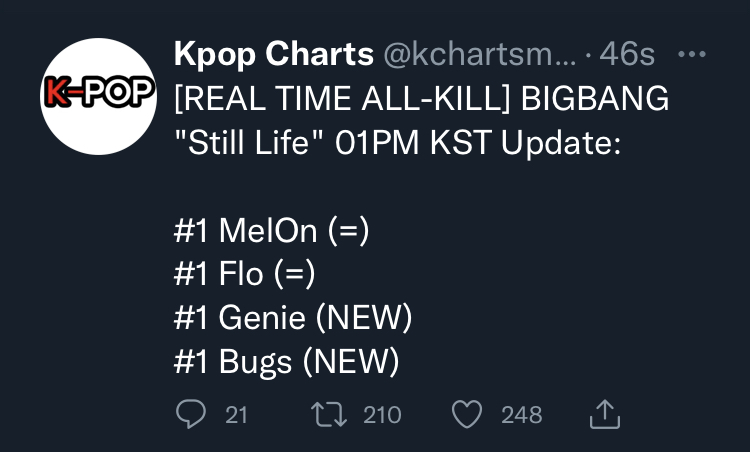Open the share tweet upload icon
750x452 pixels.
pyautogui.click(x=605, y=414)
